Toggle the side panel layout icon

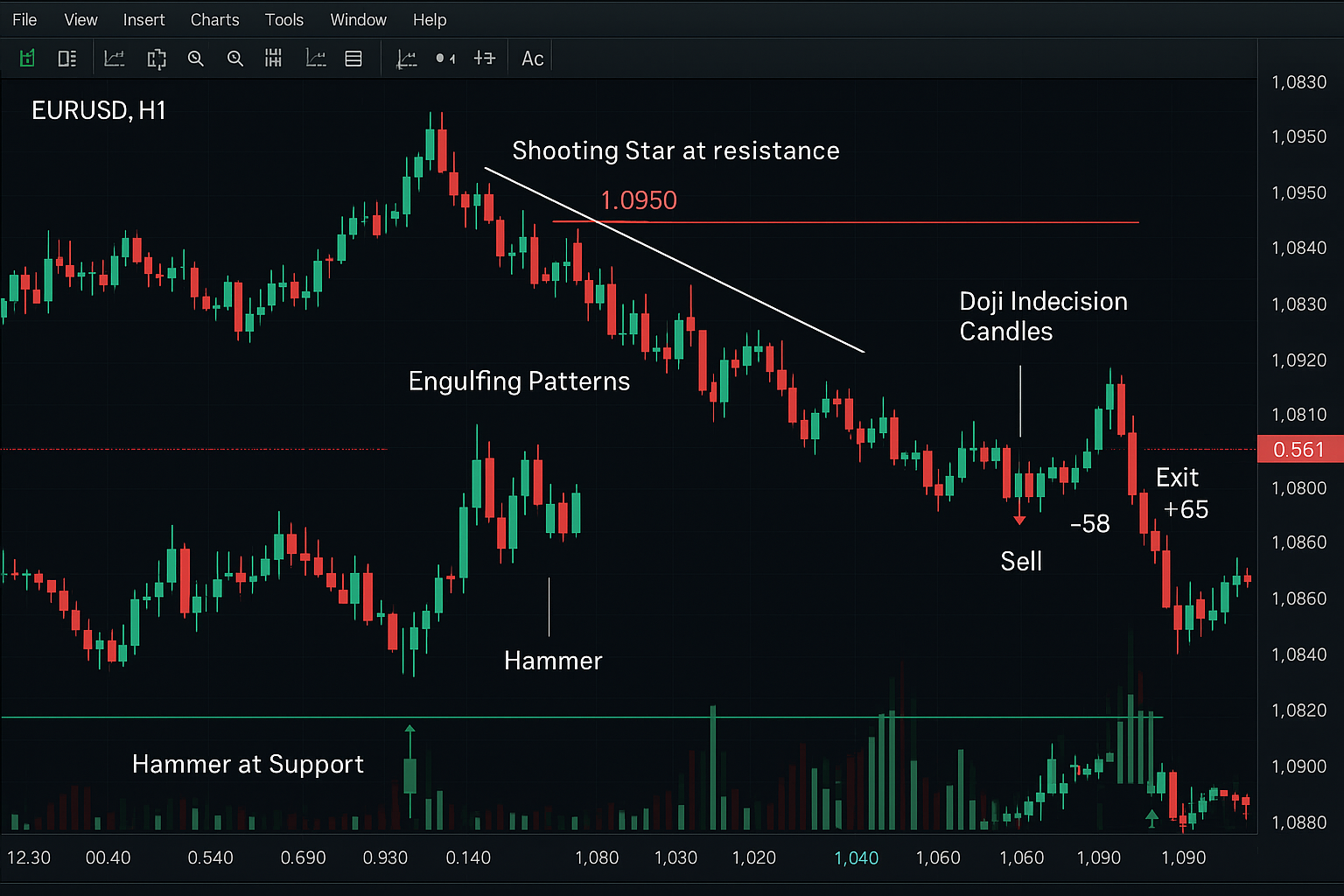(66, 59)
